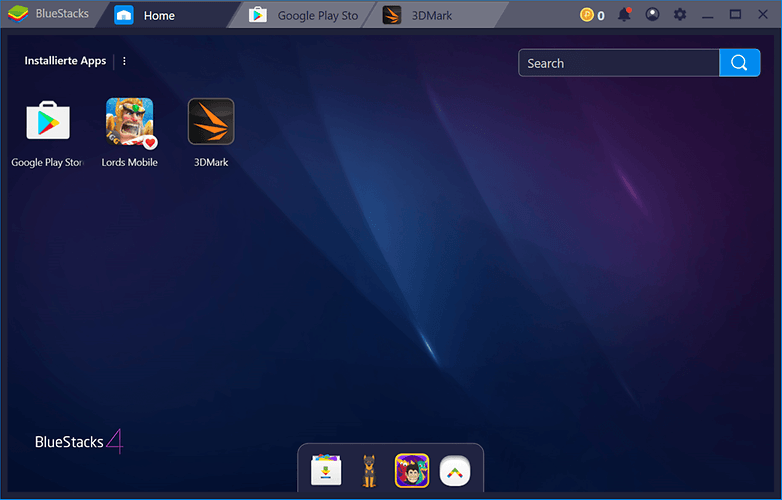
Task: Switch to the Google Play Store tab
Action: pos(305,15)
